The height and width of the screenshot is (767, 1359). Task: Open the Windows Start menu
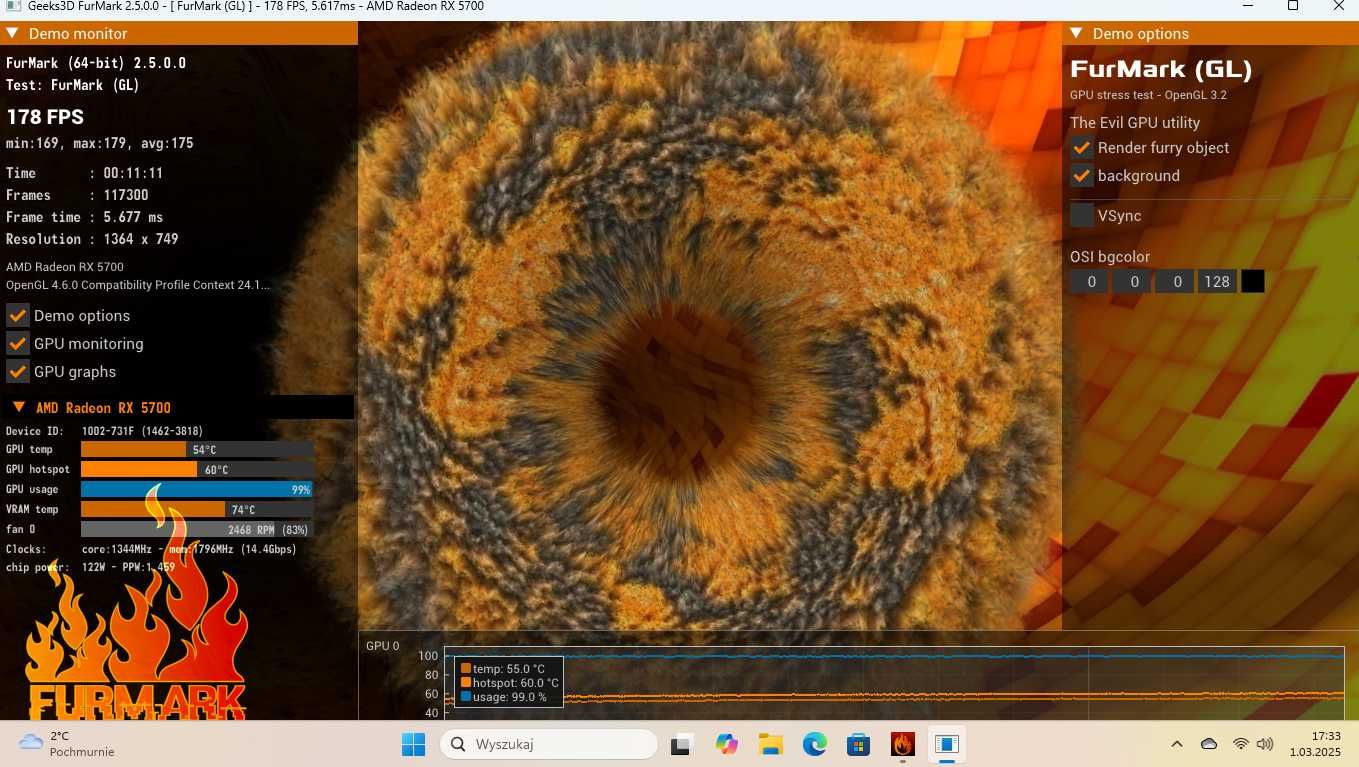click(x=413, y=744)
